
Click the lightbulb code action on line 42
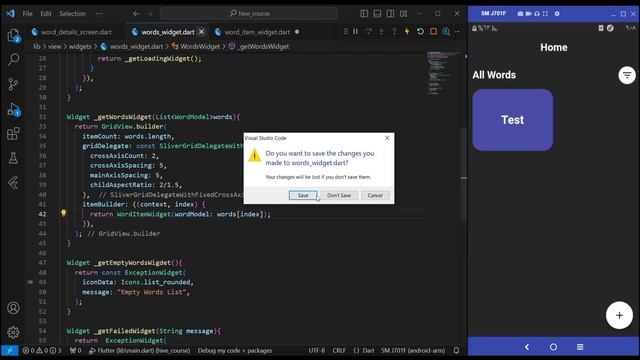[63, 213]
